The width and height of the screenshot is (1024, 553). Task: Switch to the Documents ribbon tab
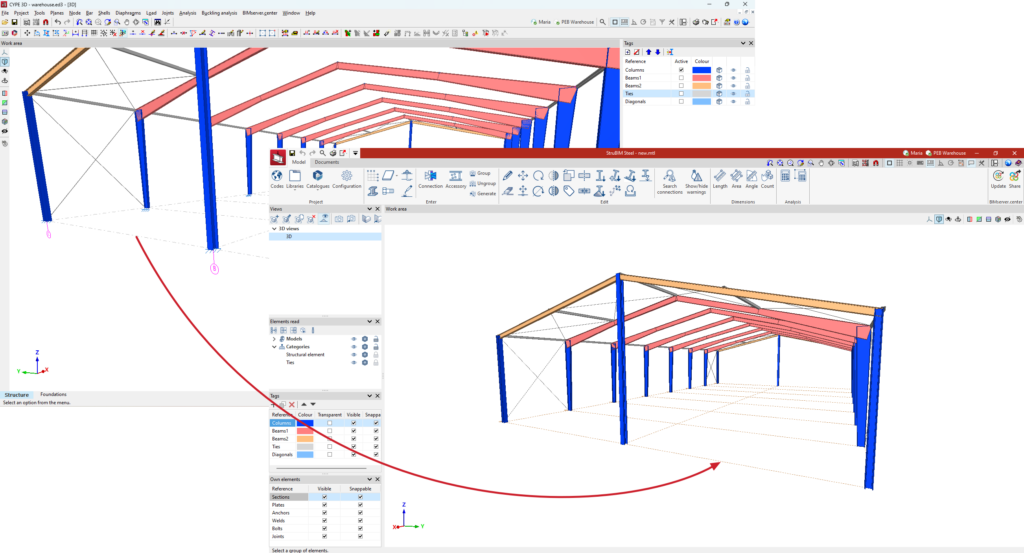point(326,162)
